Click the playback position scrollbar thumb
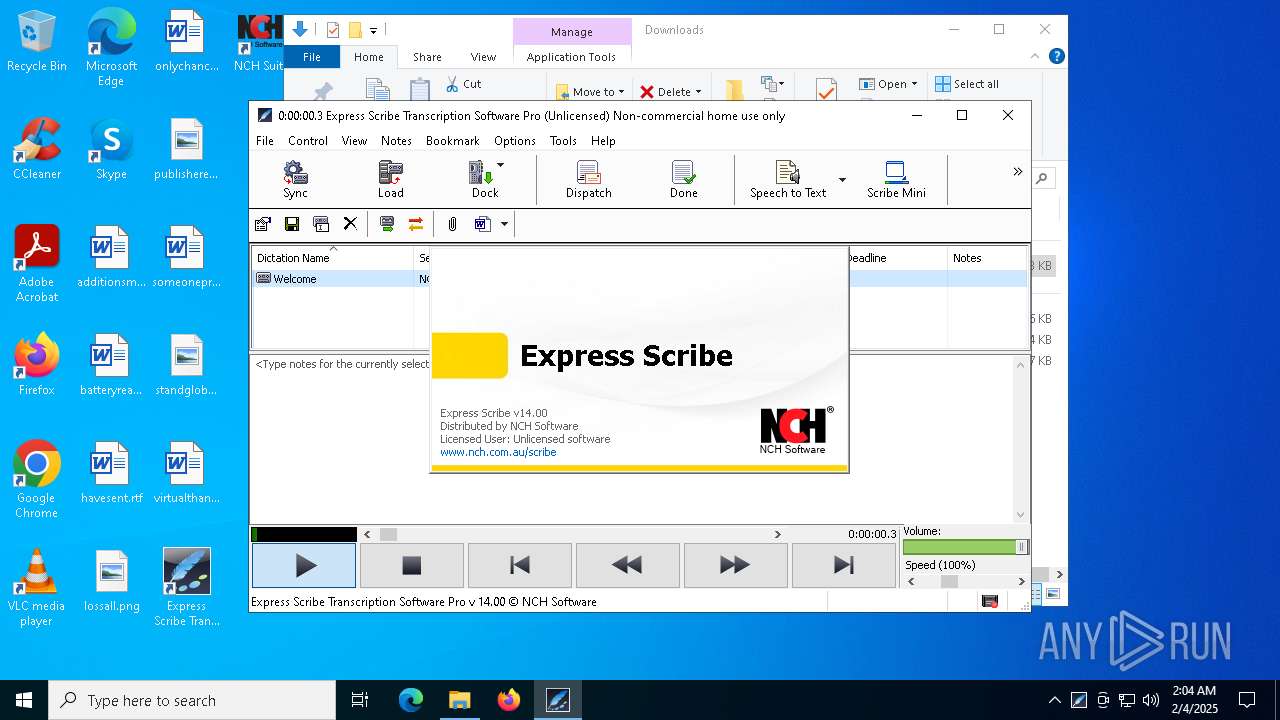This screenshot has width=1280, height=720. coord(388,535)
